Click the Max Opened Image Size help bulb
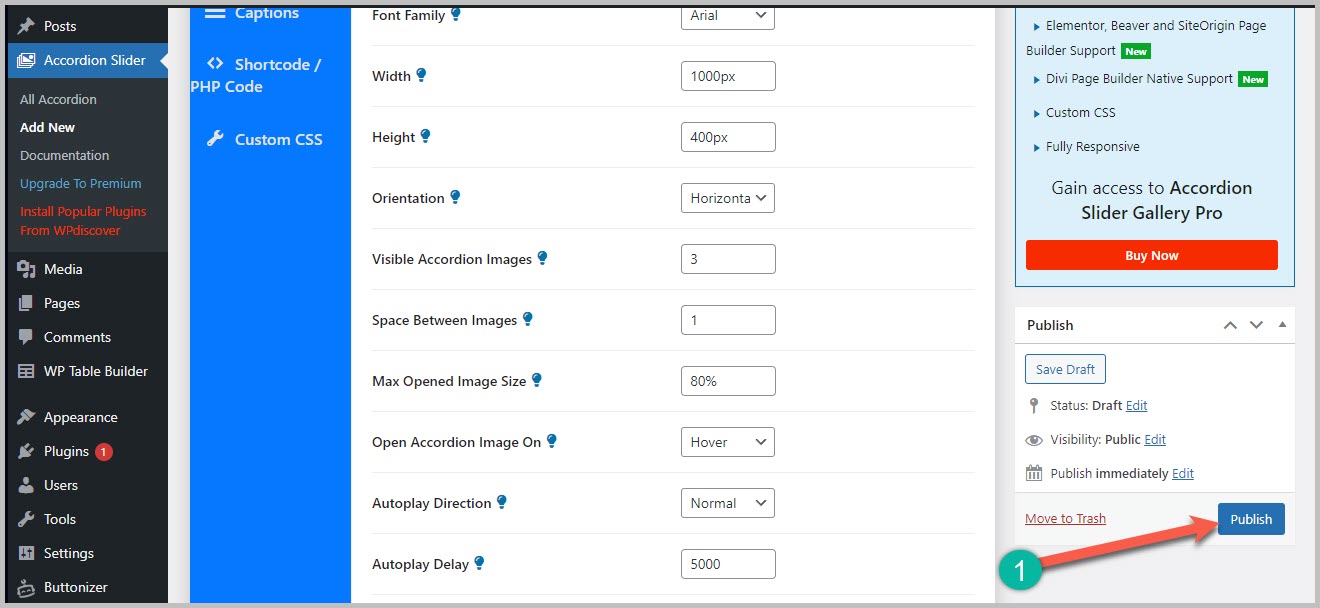Screen dimensions: 1320x608 tap(536, 380)
